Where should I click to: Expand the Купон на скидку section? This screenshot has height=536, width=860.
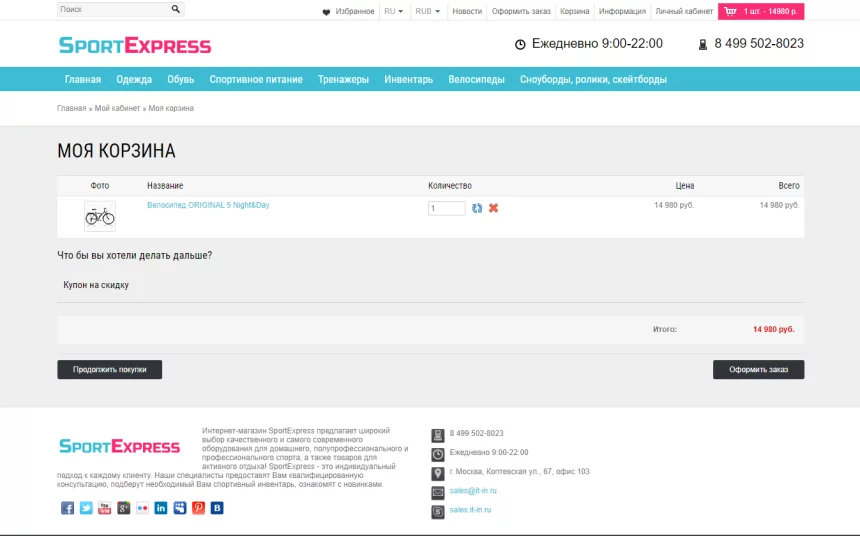point(96,285)
